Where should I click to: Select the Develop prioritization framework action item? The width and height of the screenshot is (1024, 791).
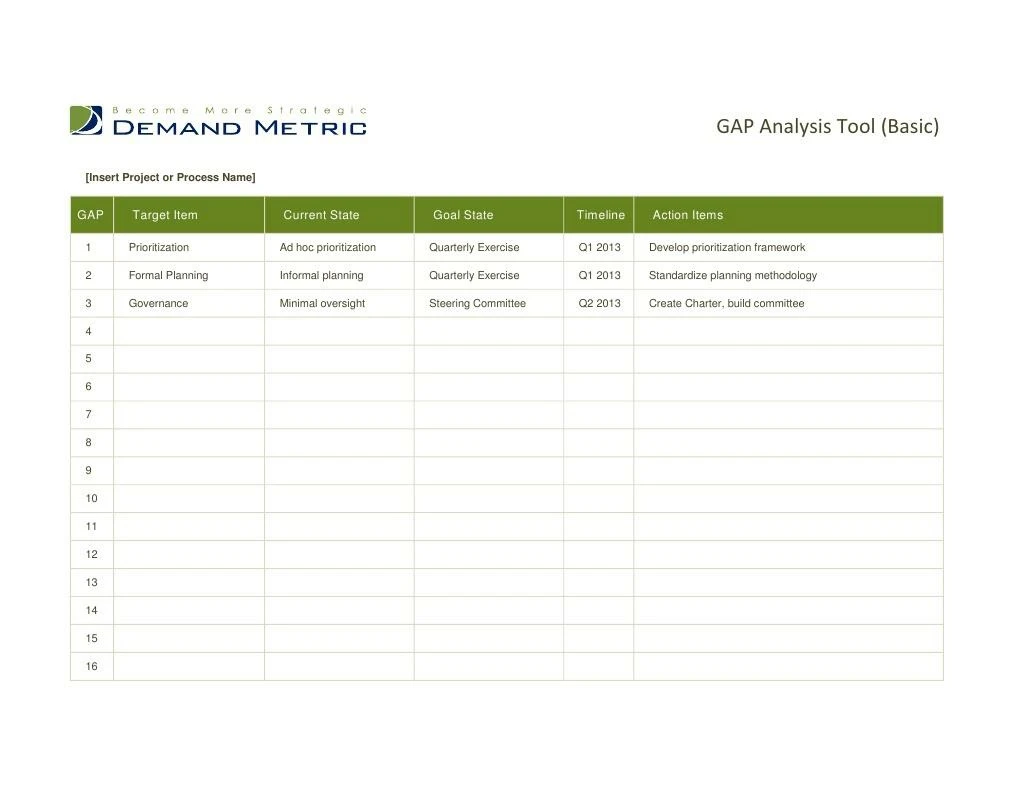(x=726, y=247)
